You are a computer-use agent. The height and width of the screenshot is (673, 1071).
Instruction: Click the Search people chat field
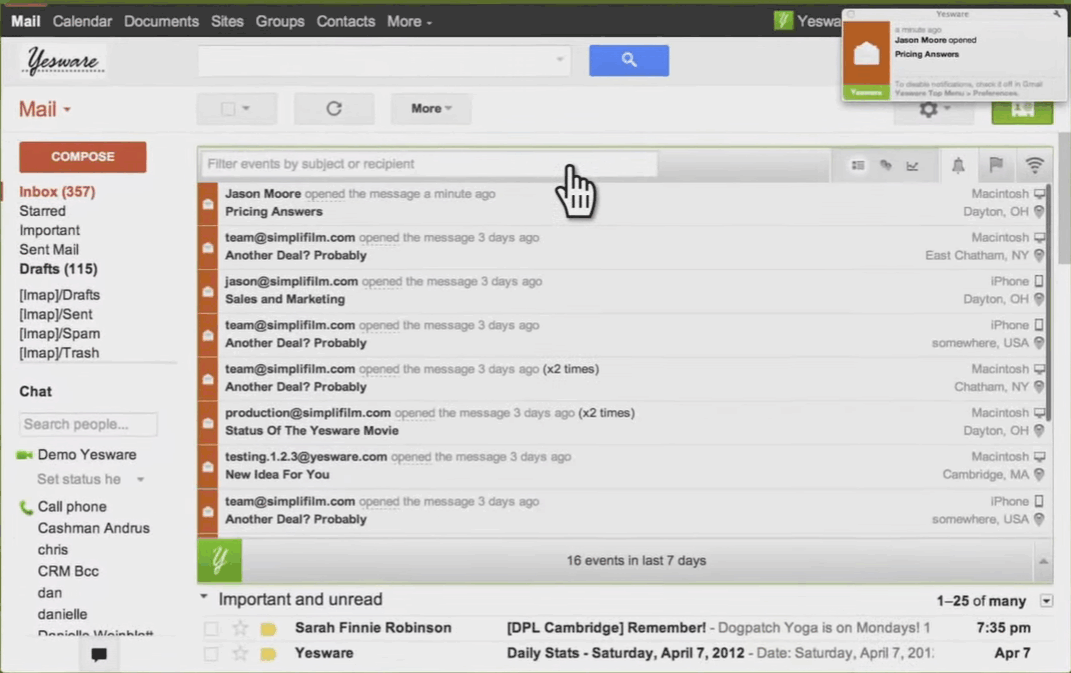[x=88, y=424]
